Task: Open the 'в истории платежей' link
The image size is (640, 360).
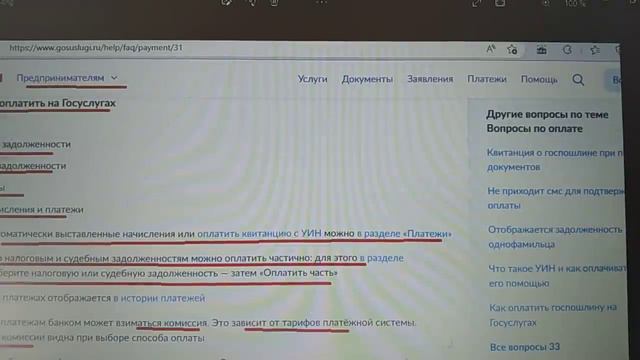Action: tap(159, 298)
